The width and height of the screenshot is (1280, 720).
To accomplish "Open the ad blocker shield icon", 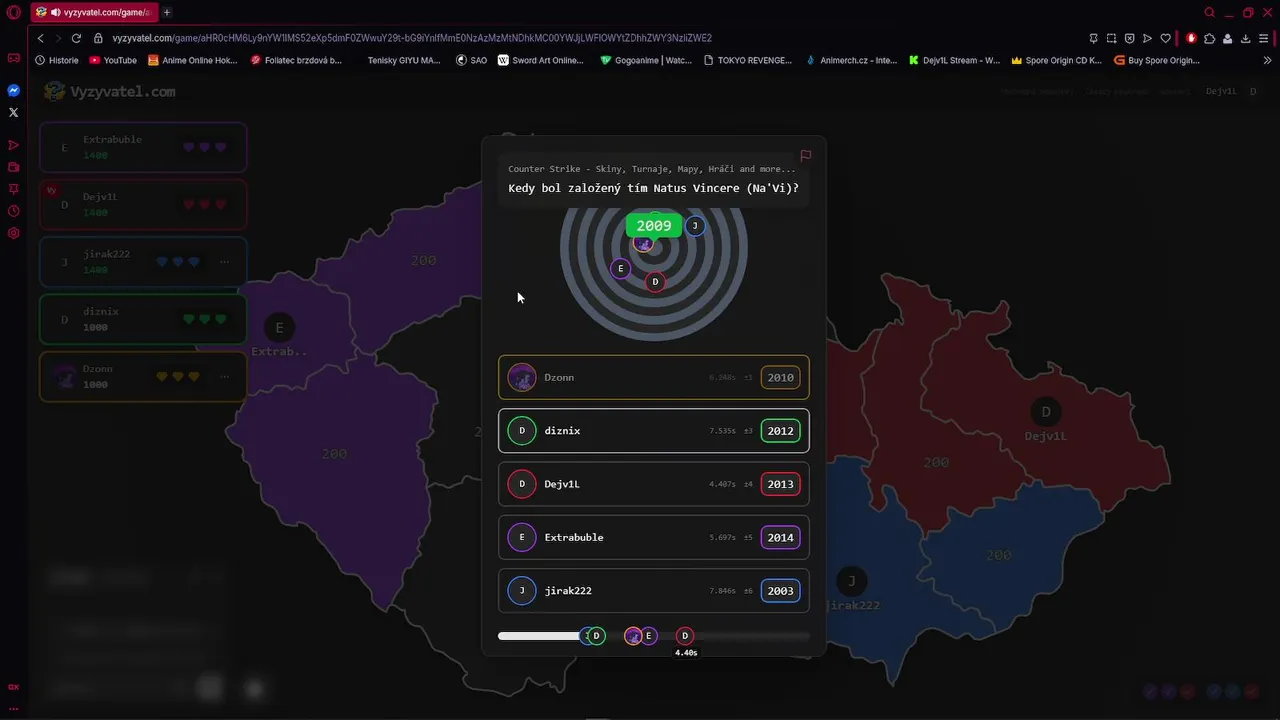I will click(x=1129, y=38).
